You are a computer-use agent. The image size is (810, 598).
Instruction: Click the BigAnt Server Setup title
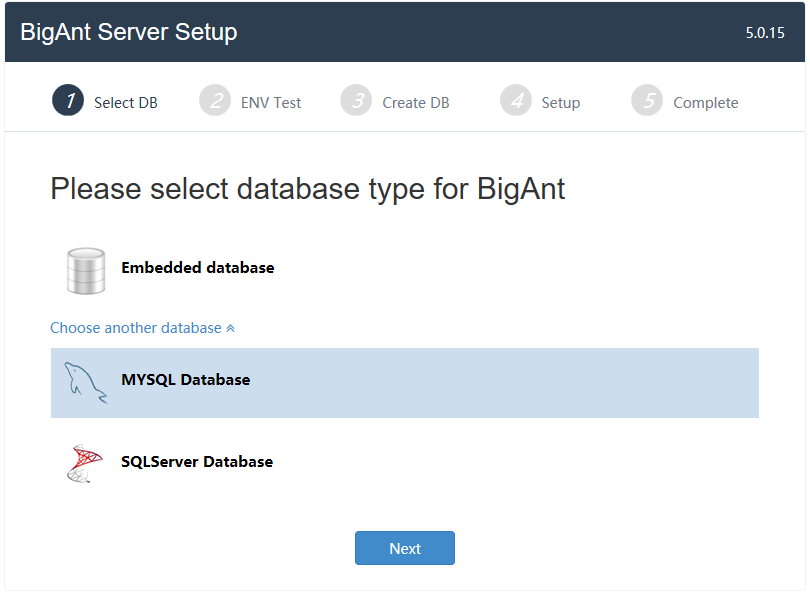click(x=129, y=32)
